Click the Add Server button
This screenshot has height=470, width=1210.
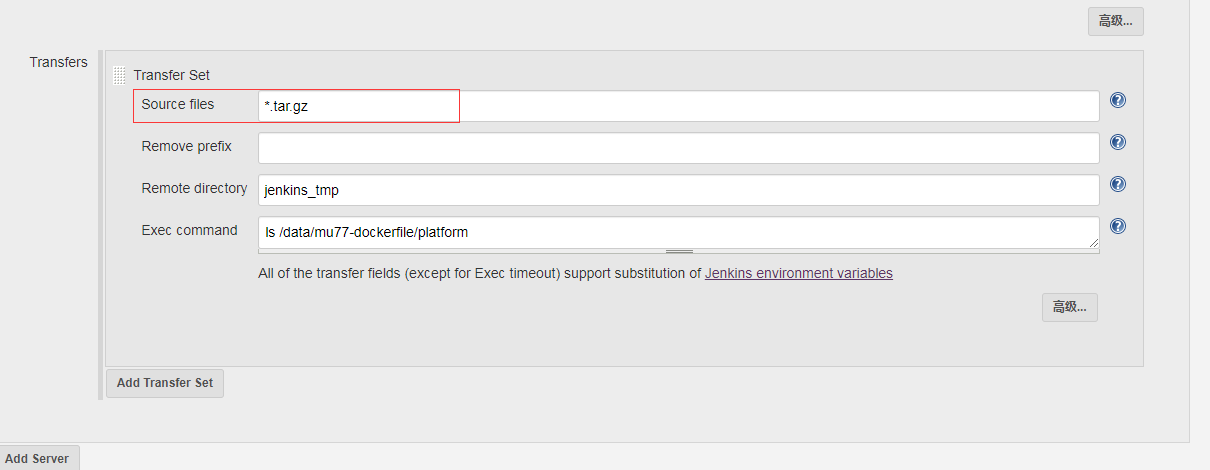click(x=38, y=459)
